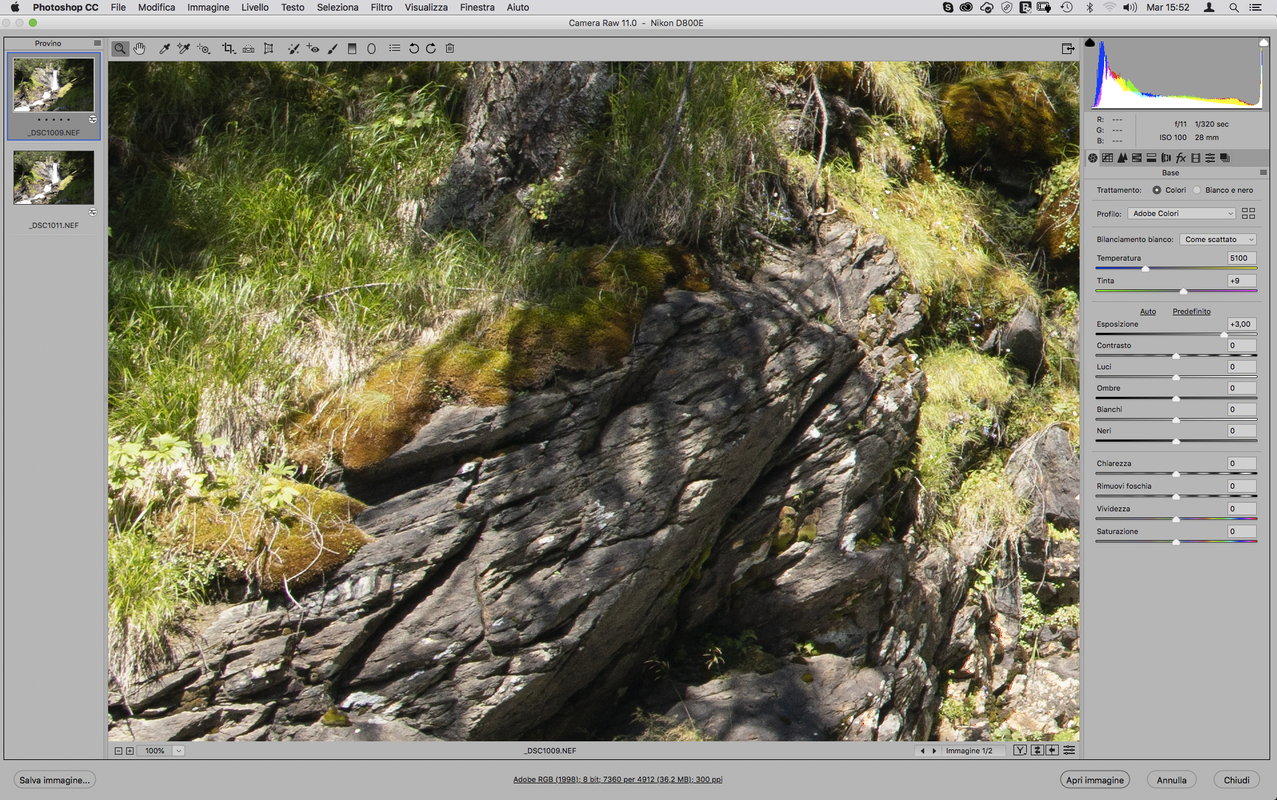Click the Esposizione slider handle

point(1224,334)
